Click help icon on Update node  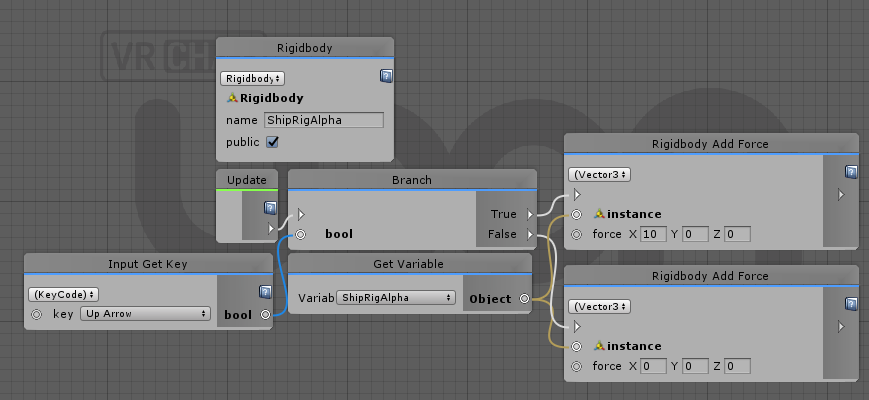[x=270, y=208]
